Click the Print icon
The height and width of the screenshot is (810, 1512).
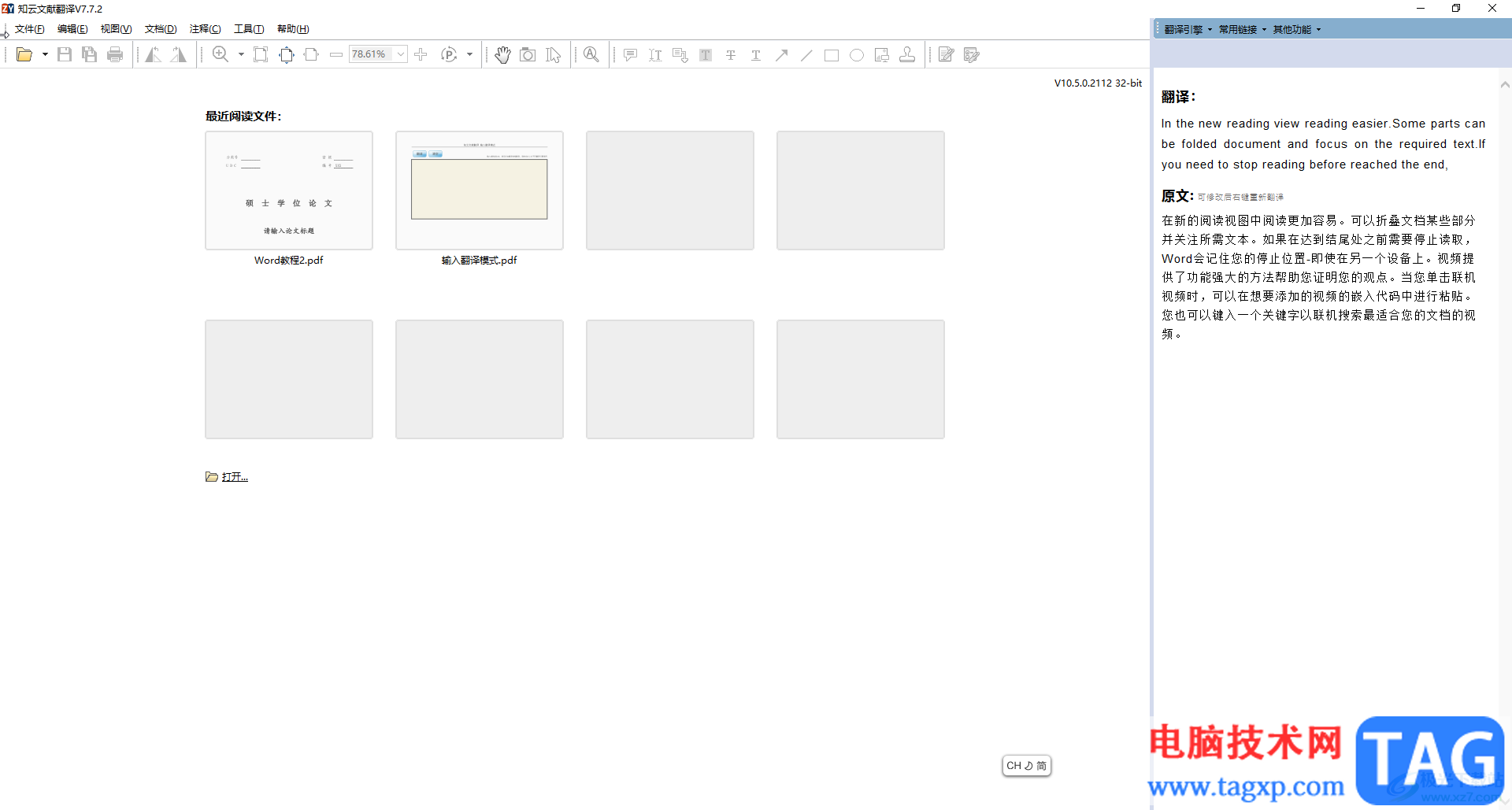click(x=115, y=54)
